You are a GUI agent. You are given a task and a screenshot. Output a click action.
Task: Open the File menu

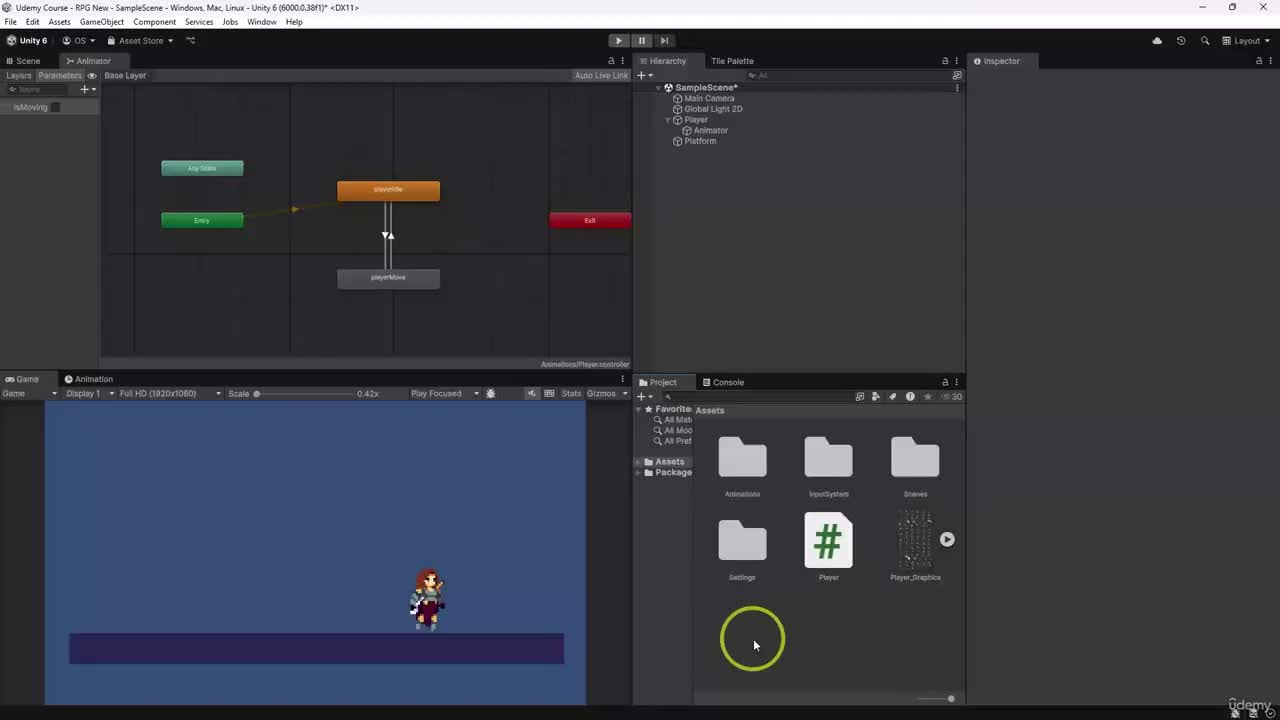10,22
